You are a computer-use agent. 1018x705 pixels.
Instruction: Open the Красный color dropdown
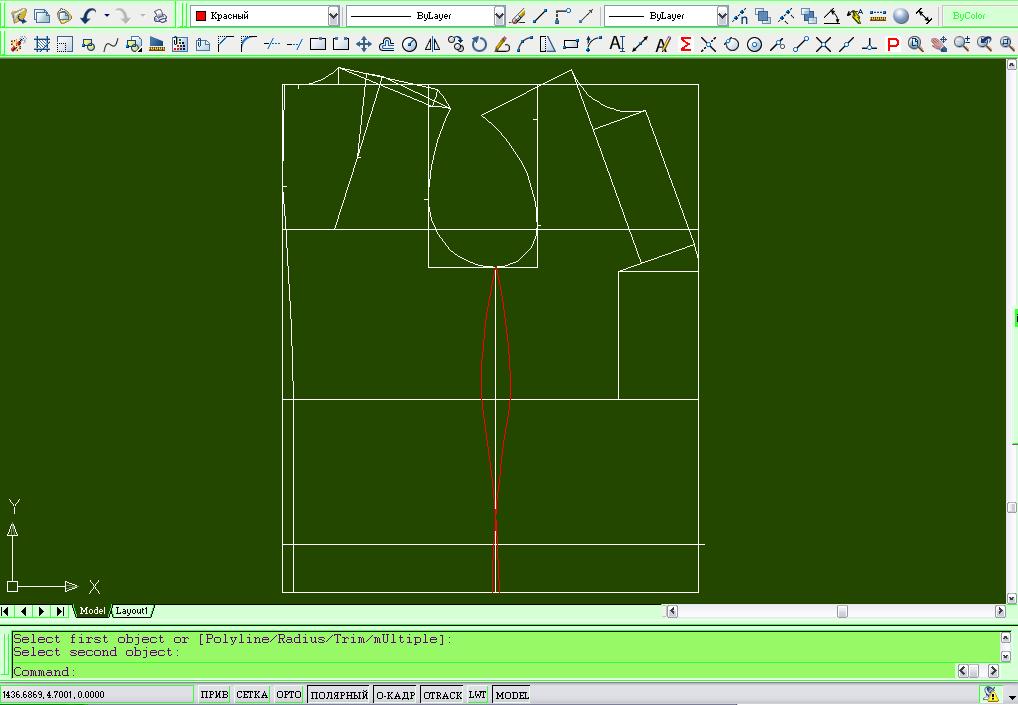(x=333, y=16)
